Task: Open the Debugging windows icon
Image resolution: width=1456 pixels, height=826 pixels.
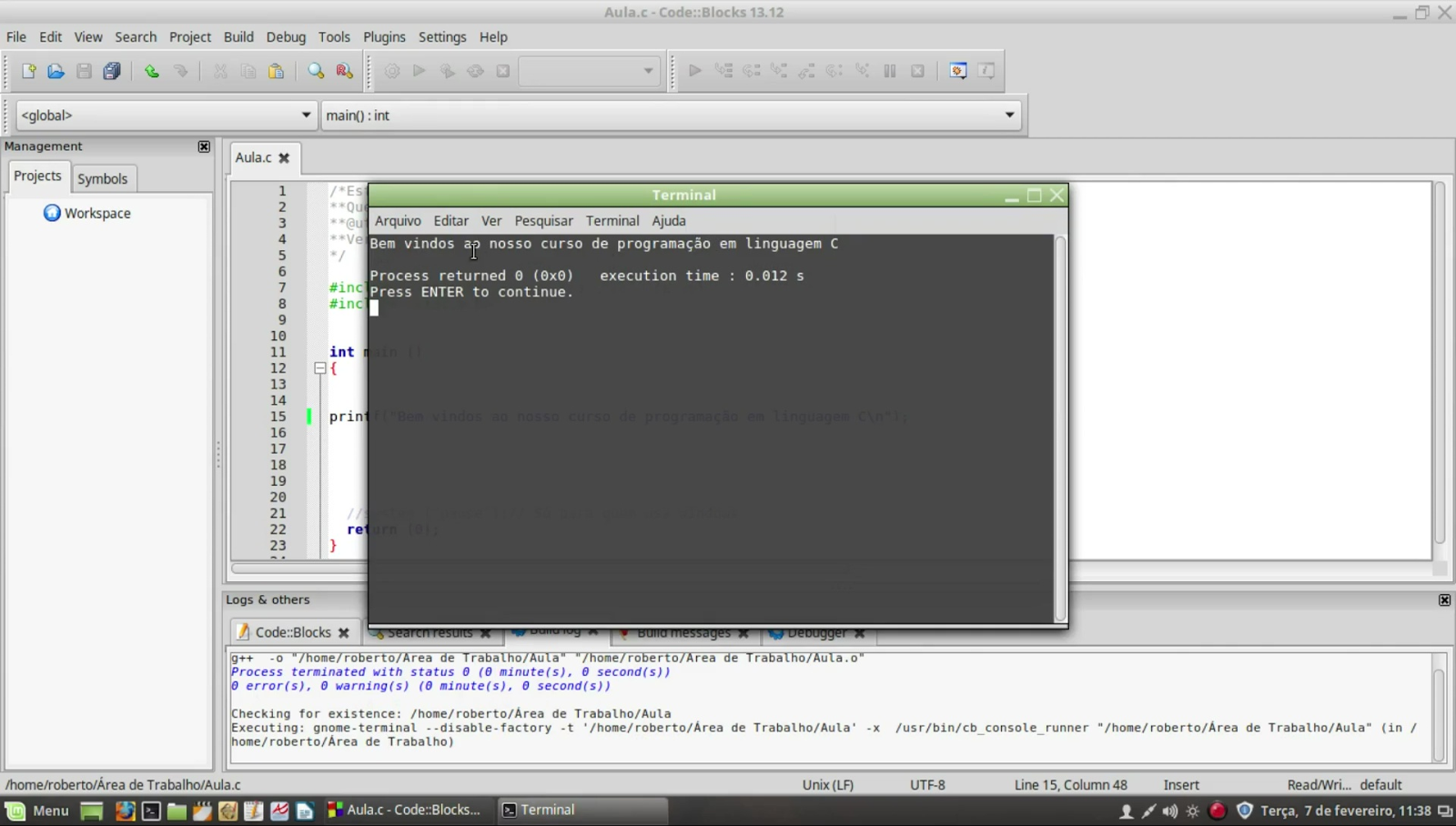Action: (958, 71)
